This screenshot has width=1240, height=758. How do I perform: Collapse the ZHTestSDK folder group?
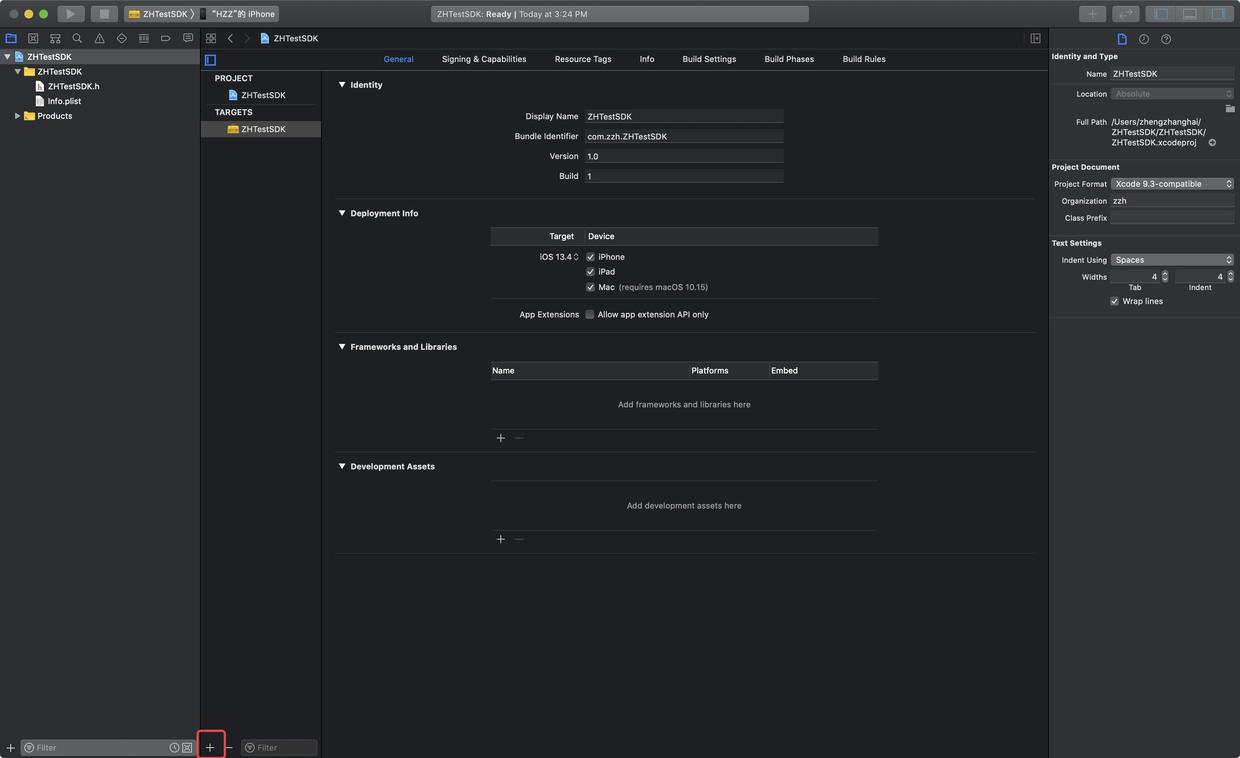pyautogui.click(x=17, y=72)
